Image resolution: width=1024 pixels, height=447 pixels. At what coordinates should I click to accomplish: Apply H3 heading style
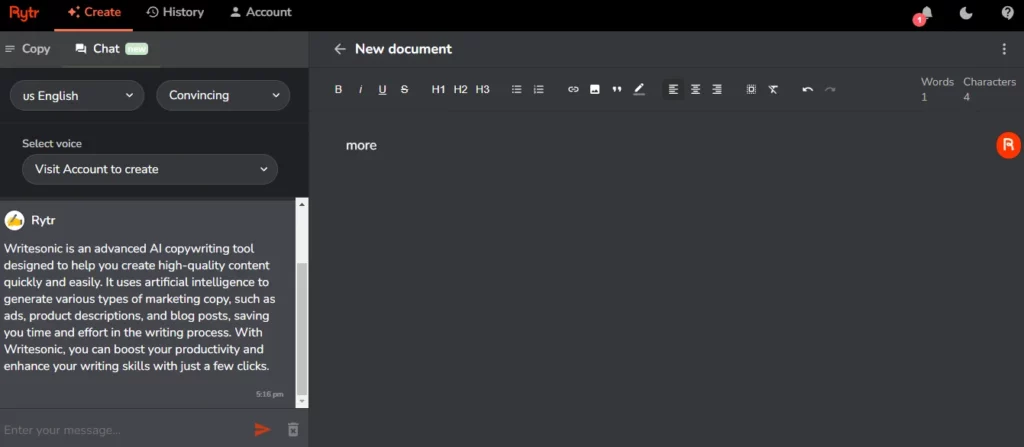click(x=483, y=90)
